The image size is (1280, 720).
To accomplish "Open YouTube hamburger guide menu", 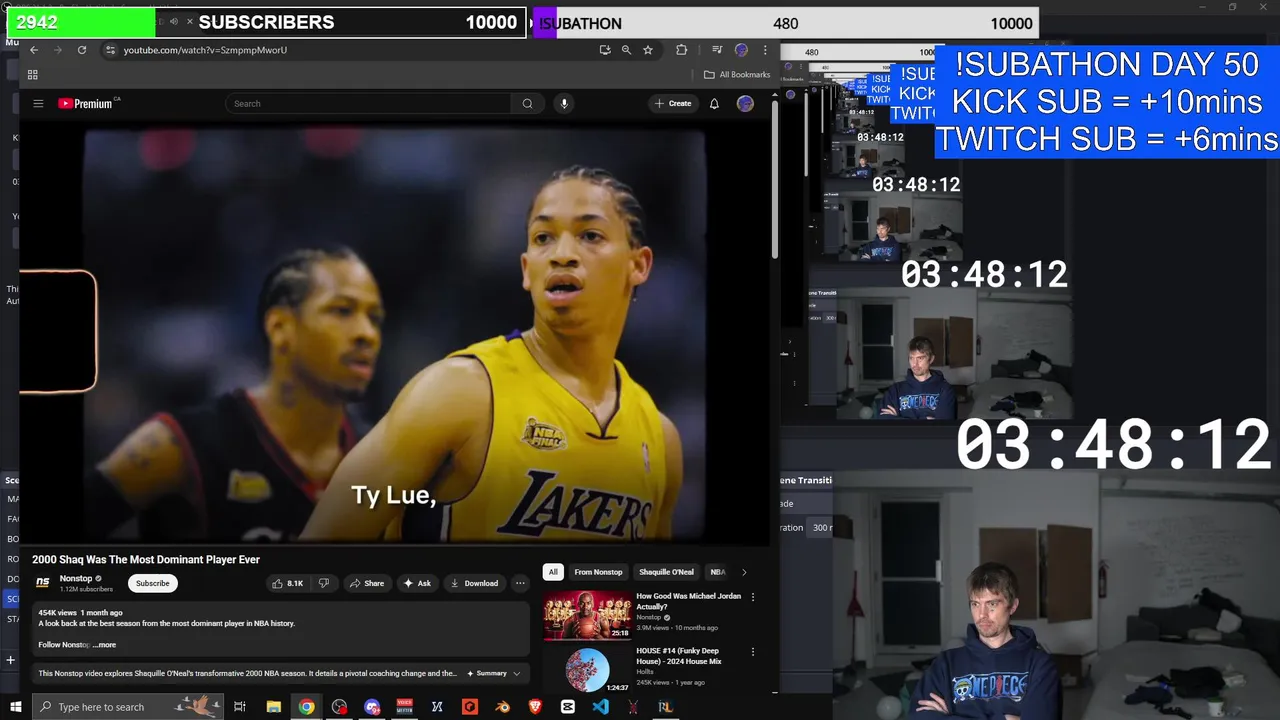I will [38, 104].
